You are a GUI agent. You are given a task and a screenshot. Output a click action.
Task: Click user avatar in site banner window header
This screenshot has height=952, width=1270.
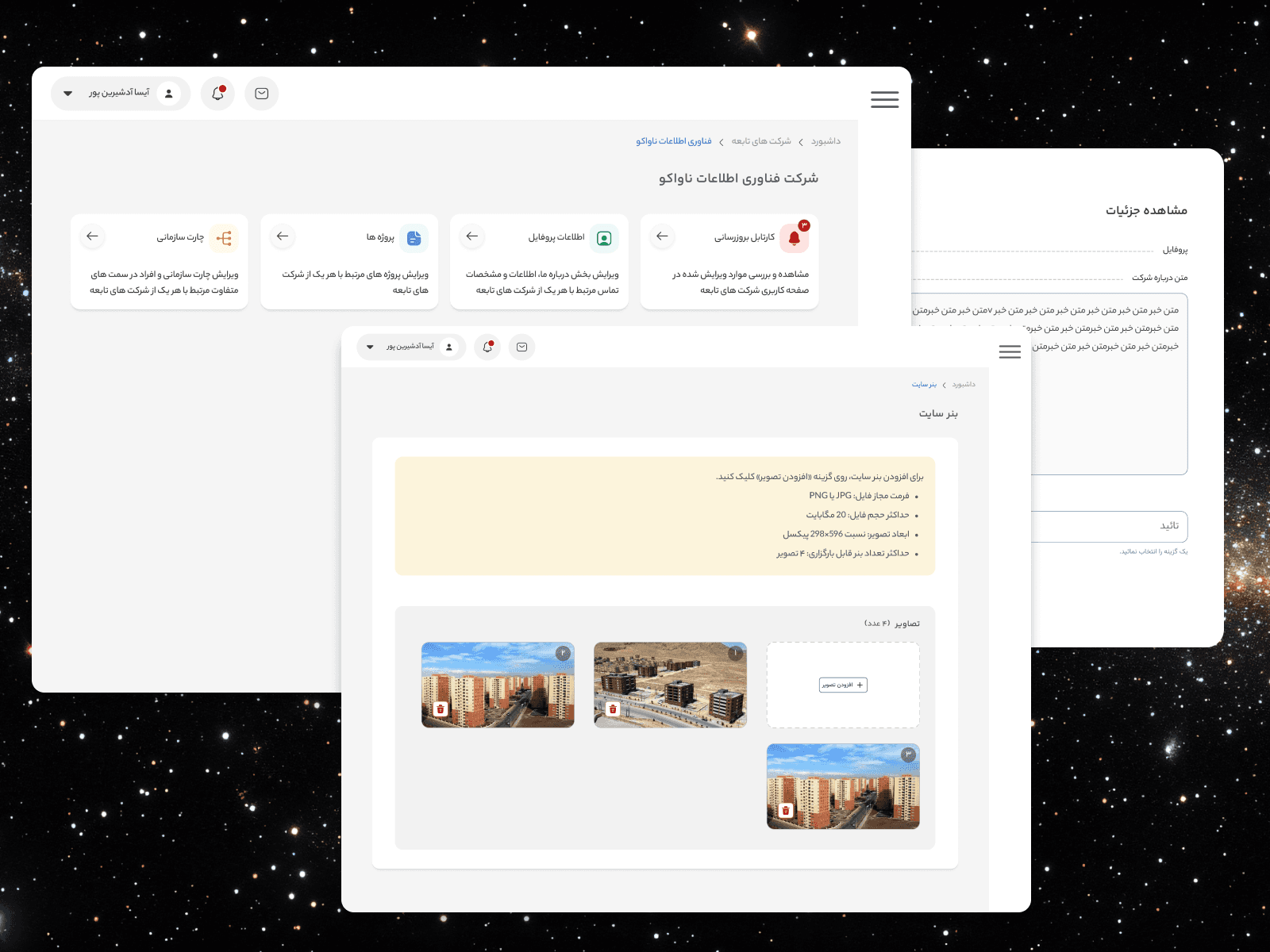click(x=449, y=347)
